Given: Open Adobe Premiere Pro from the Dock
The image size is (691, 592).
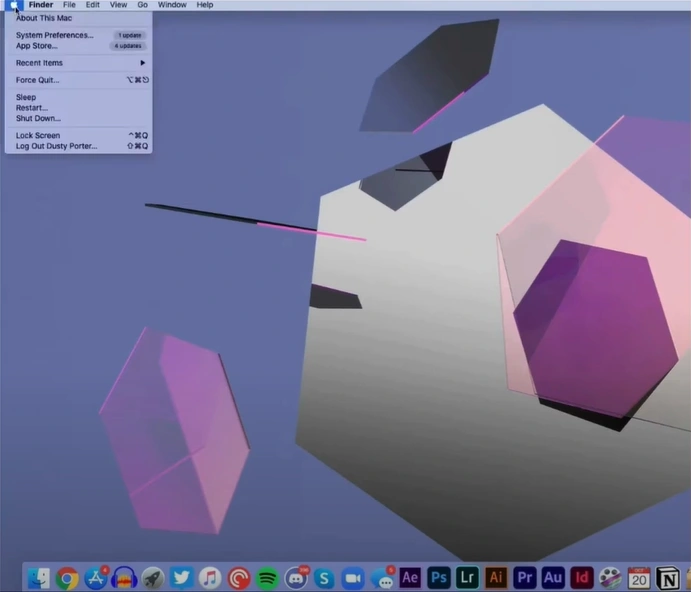Looking at the screenshot, I should click(x=525, y=577).
